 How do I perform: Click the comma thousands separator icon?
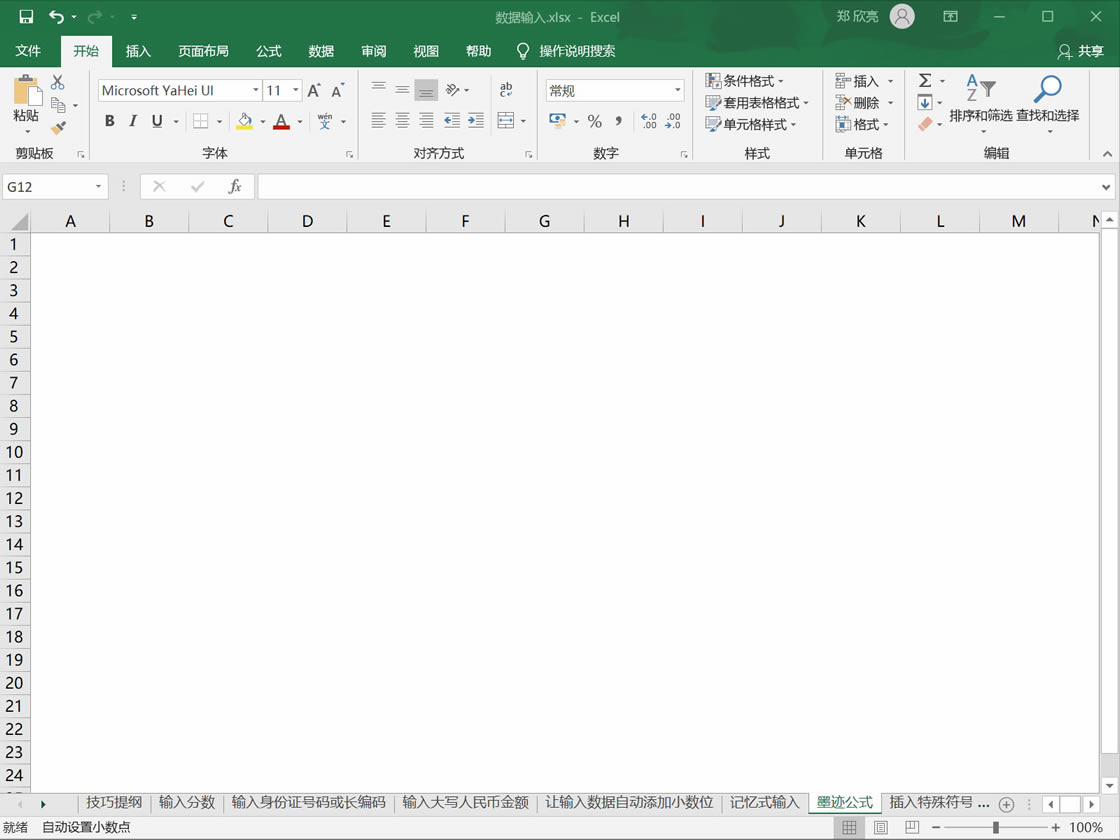tap(620, 121)
